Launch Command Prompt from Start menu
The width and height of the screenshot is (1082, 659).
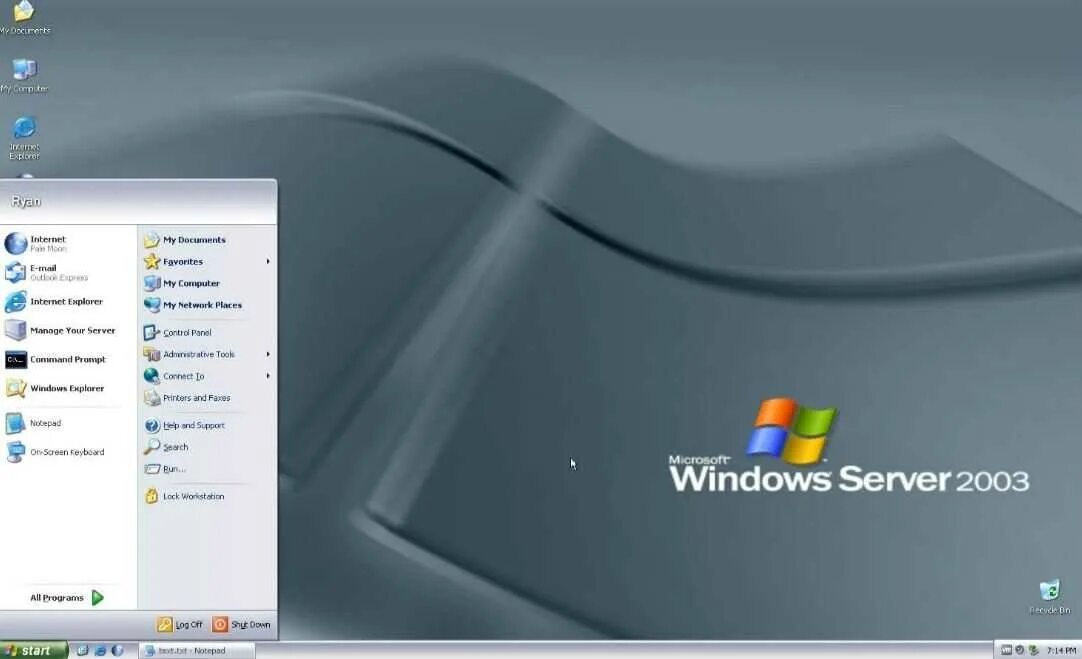pyautogui.click(x=68, y=360)
